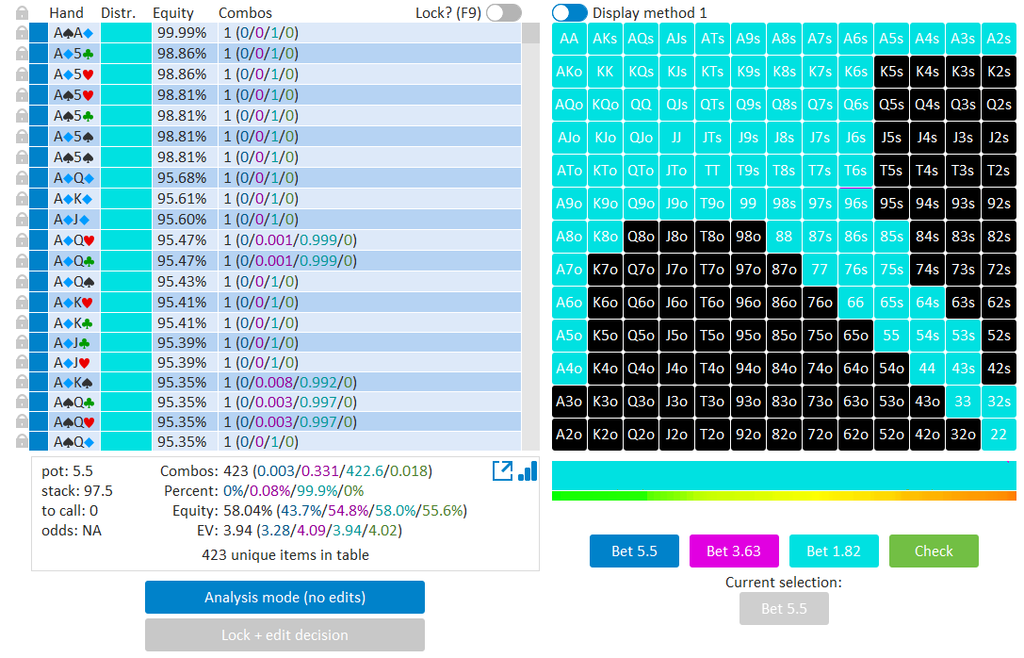Select the magenta Bet 3.63 button
The image size is (1024, 658).
point(734,551)
